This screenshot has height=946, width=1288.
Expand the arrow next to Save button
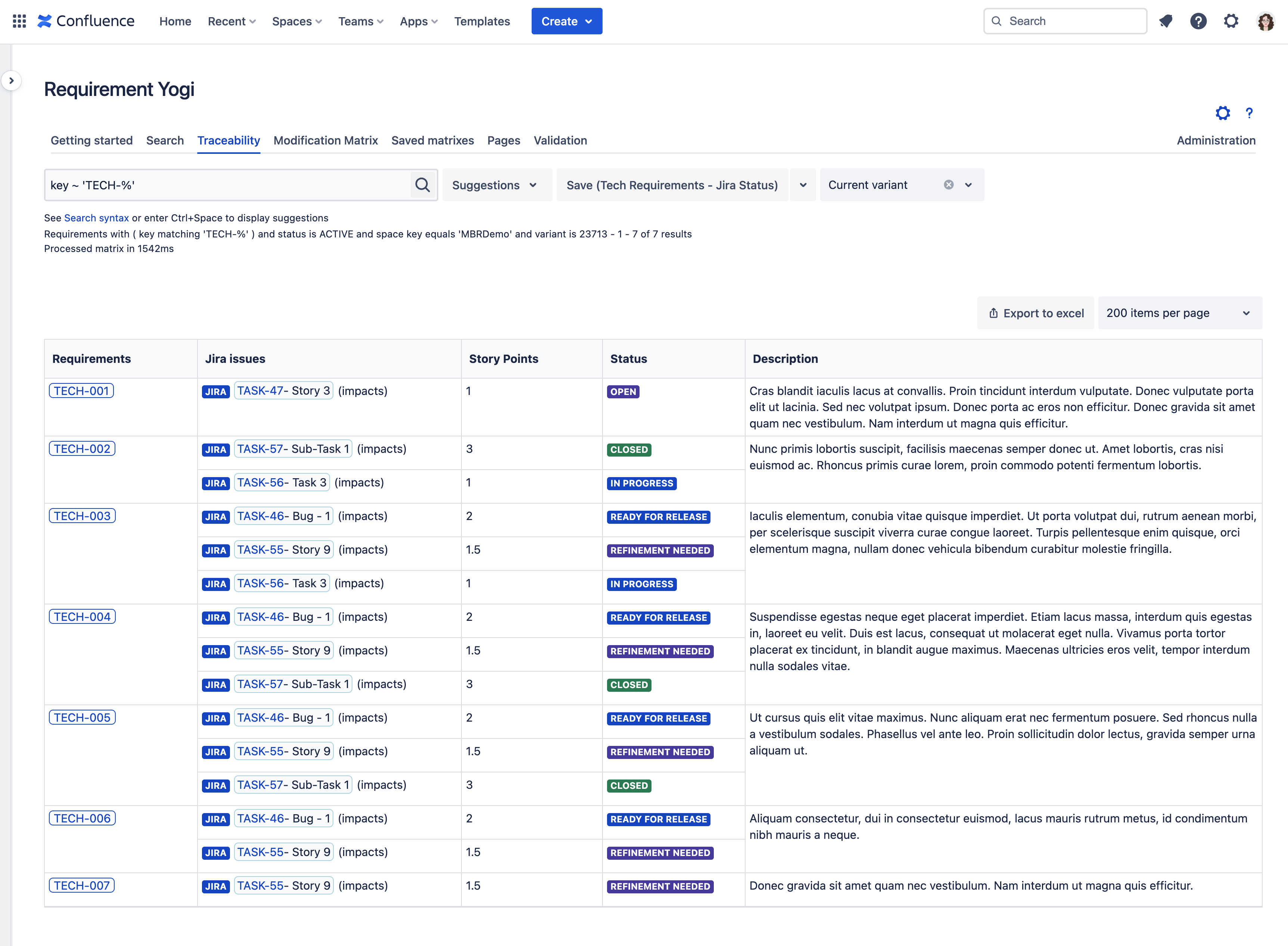[802, 185]
